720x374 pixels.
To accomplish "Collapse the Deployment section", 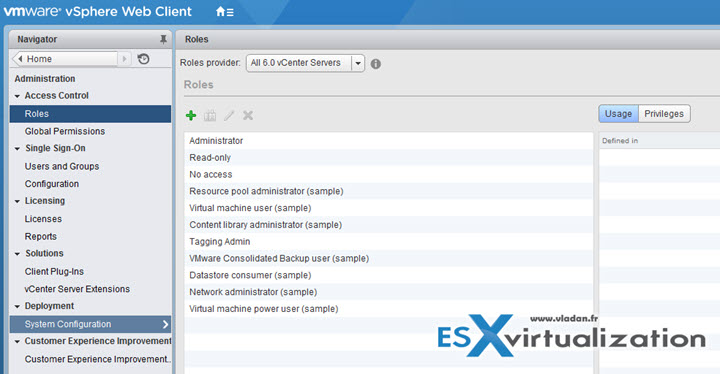I will pyautogui.click(x=17, y=306).
